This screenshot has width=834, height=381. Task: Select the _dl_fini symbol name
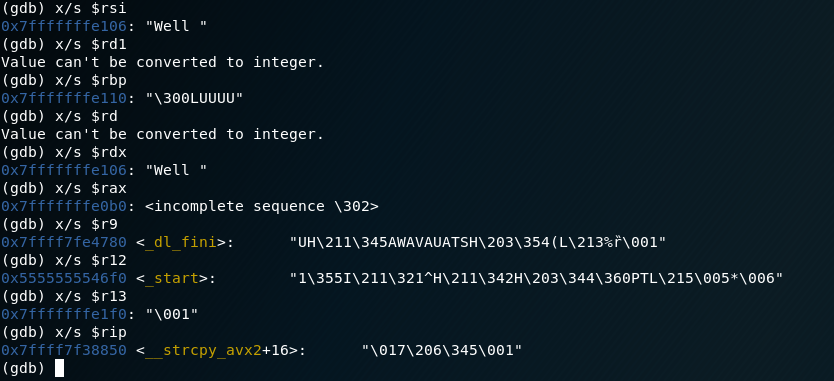pyautogui.click(x=181, y=242)
